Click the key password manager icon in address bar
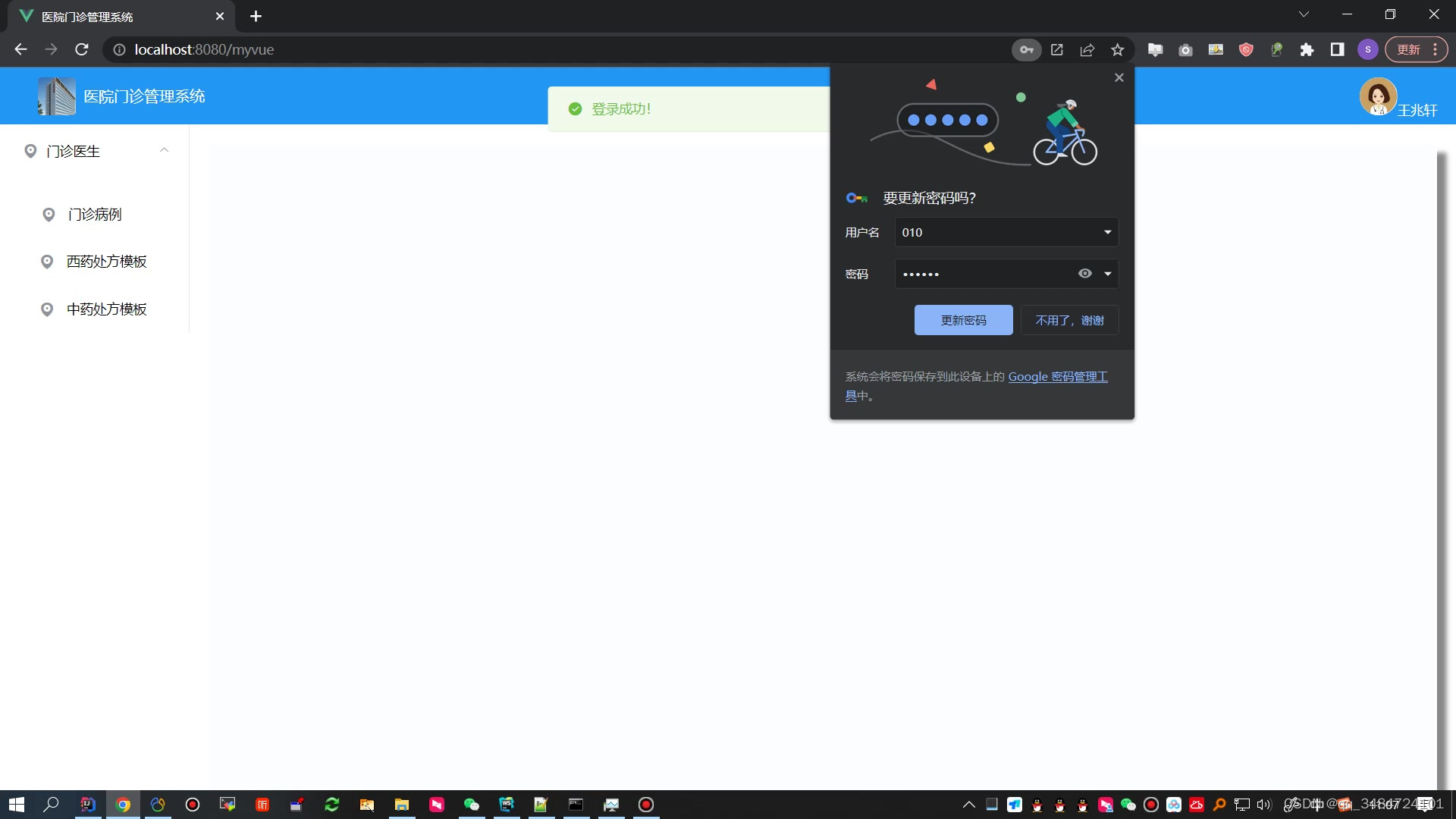This screenshot has width=1456, height=819. 1026,50
